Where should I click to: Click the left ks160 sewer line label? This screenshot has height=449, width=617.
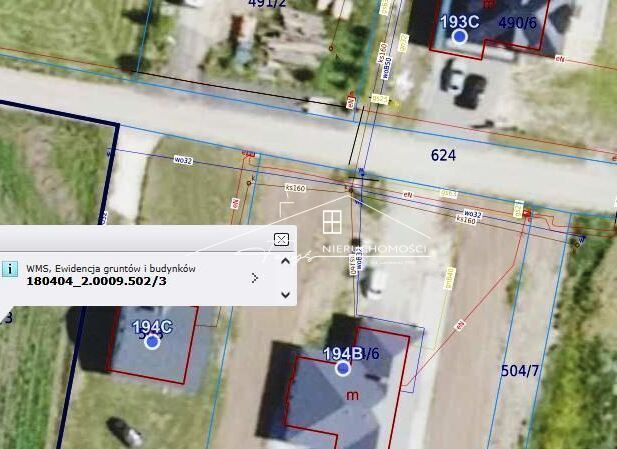[295, 187]
